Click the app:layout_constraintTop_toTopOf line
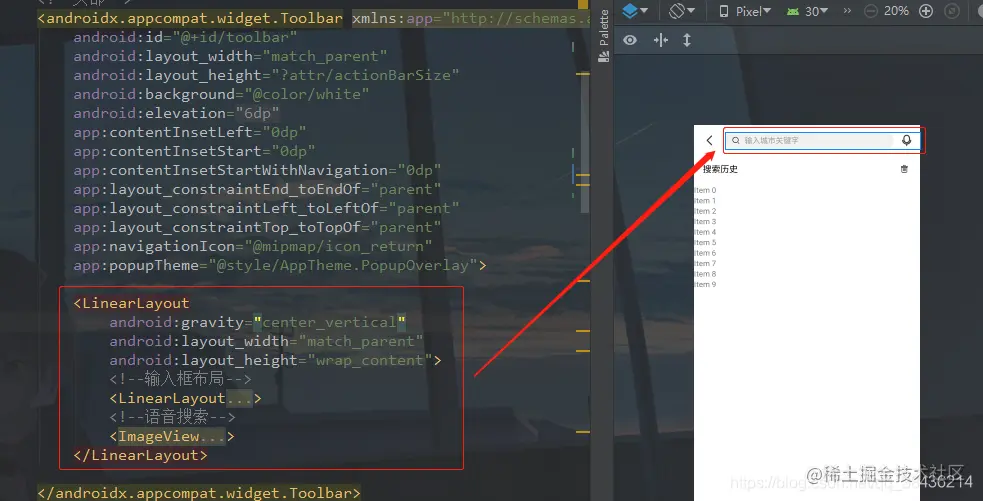The width and height of the screenshot is (983, 501). 258,227
